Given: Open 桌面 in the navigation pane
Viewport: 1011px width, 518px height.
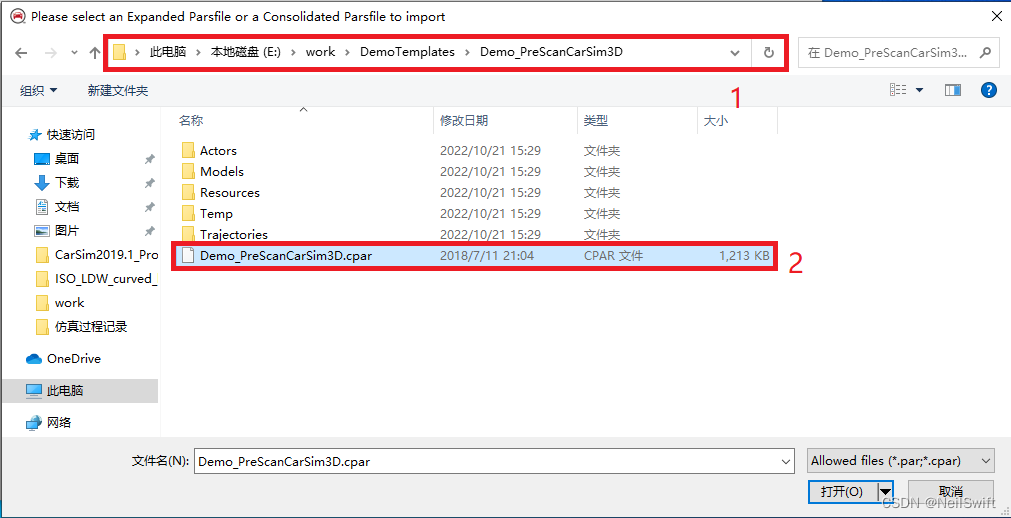Looking at the screenshot, I should pyautogui.click(x=66, y=158).
